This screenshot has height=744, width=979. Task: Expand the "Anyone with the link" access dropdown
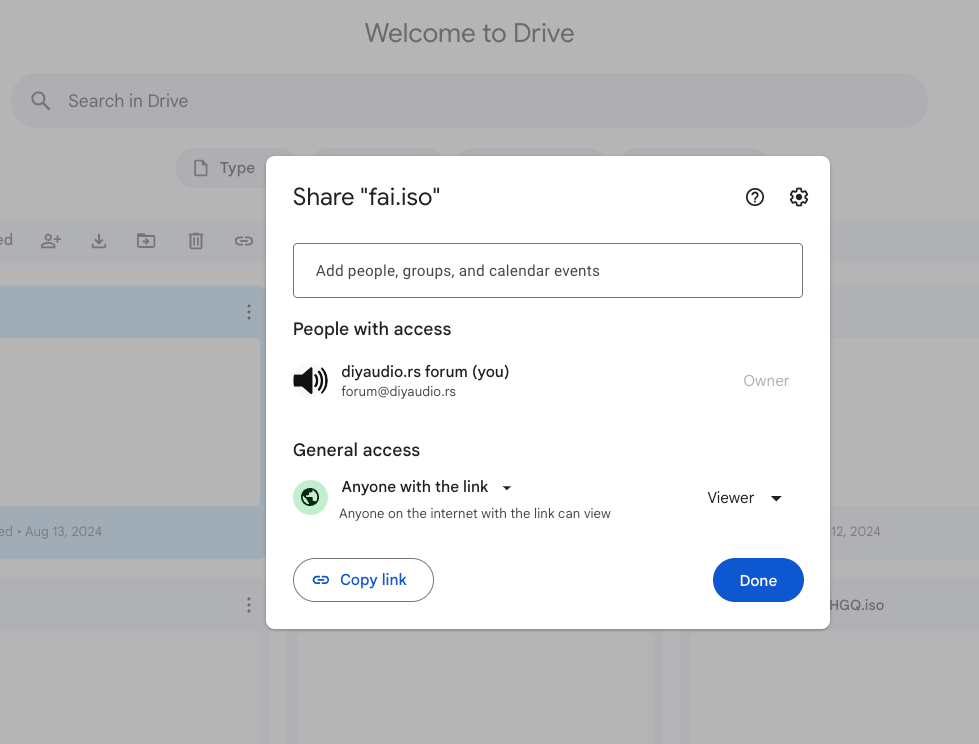pos(427,487)
